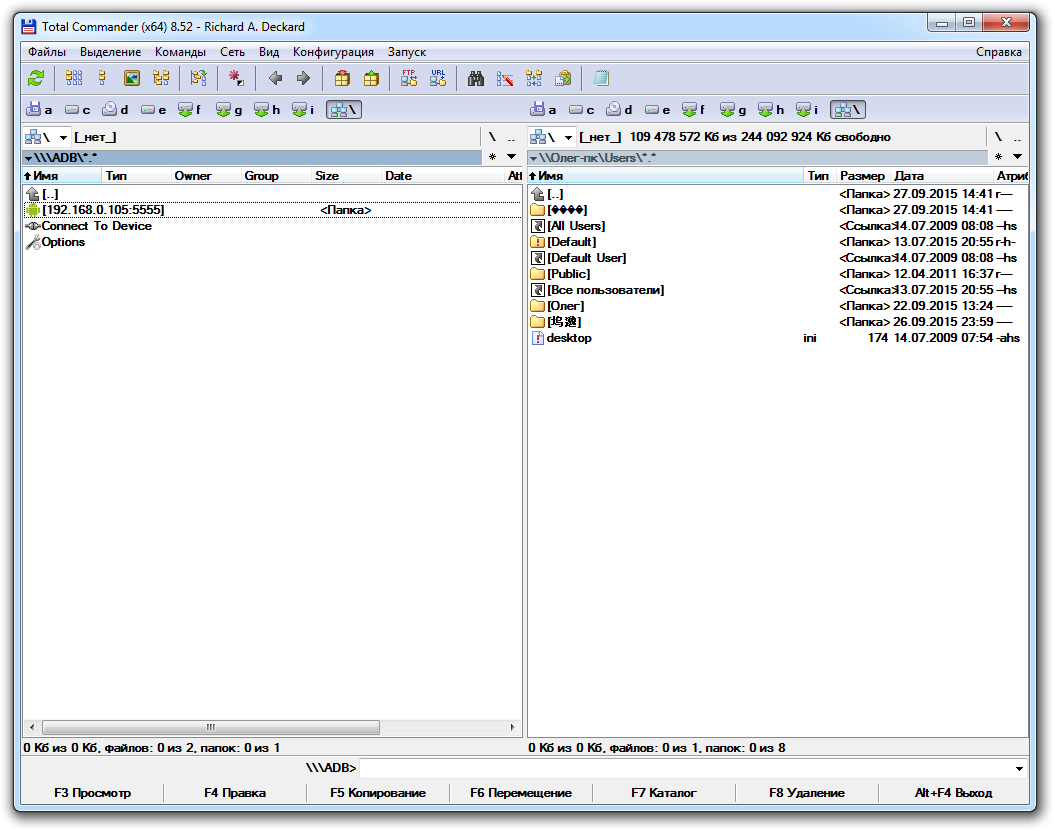Open the Notepad icon in toolbar
The width and height of the screenshot is (1055, 831).
(x=601, y=78)
